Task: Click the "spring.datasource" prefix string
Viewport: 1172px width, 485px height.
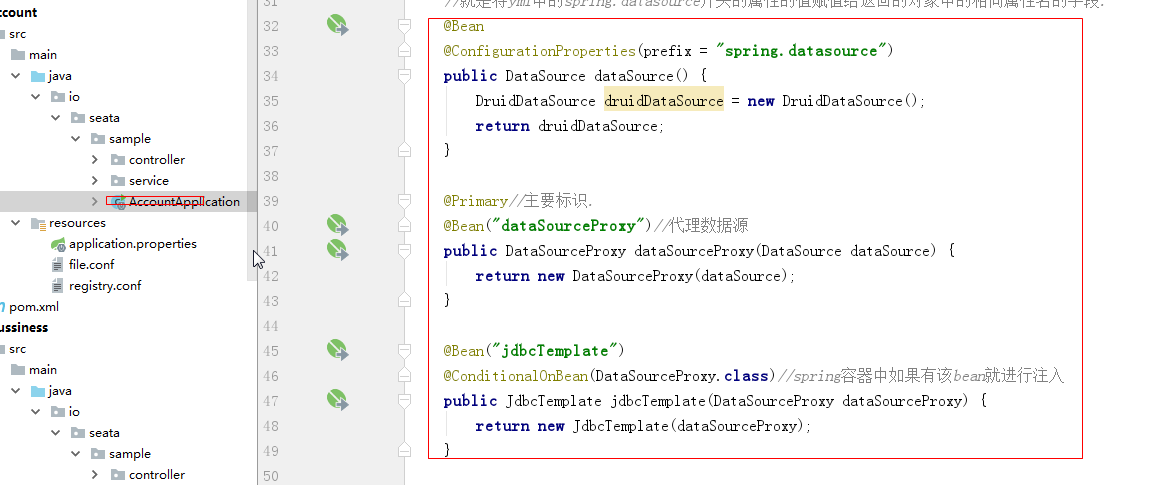Action: [799, 51]
